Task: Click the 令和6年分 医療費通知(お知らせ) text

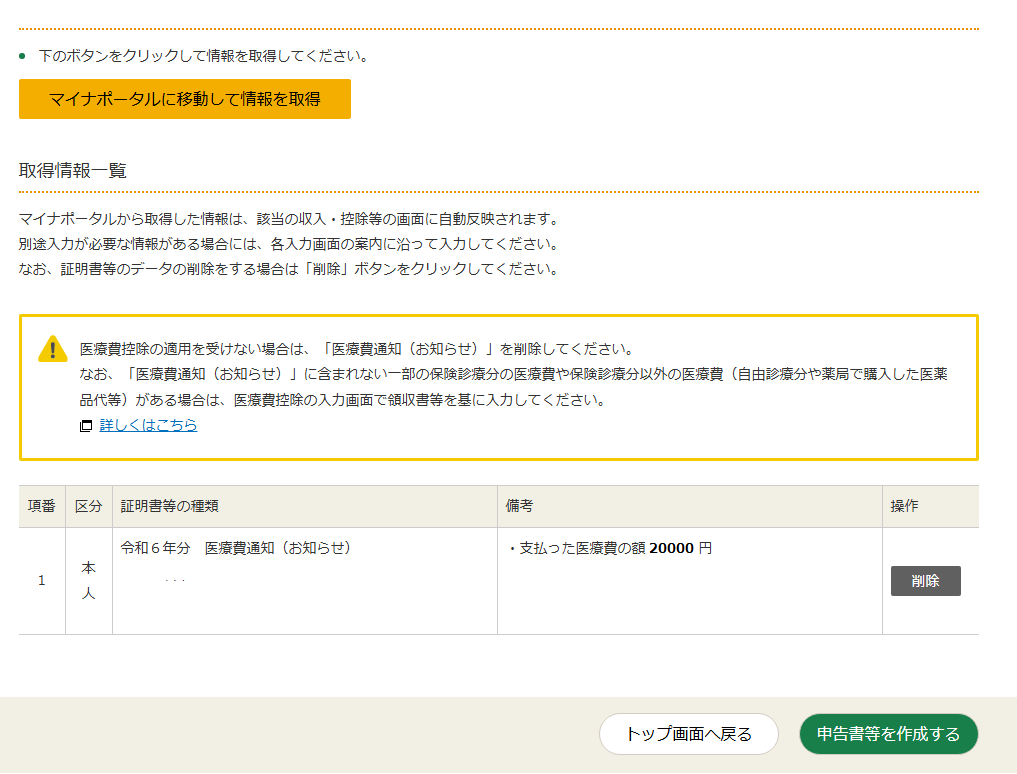Action: (x=235, y=548)
